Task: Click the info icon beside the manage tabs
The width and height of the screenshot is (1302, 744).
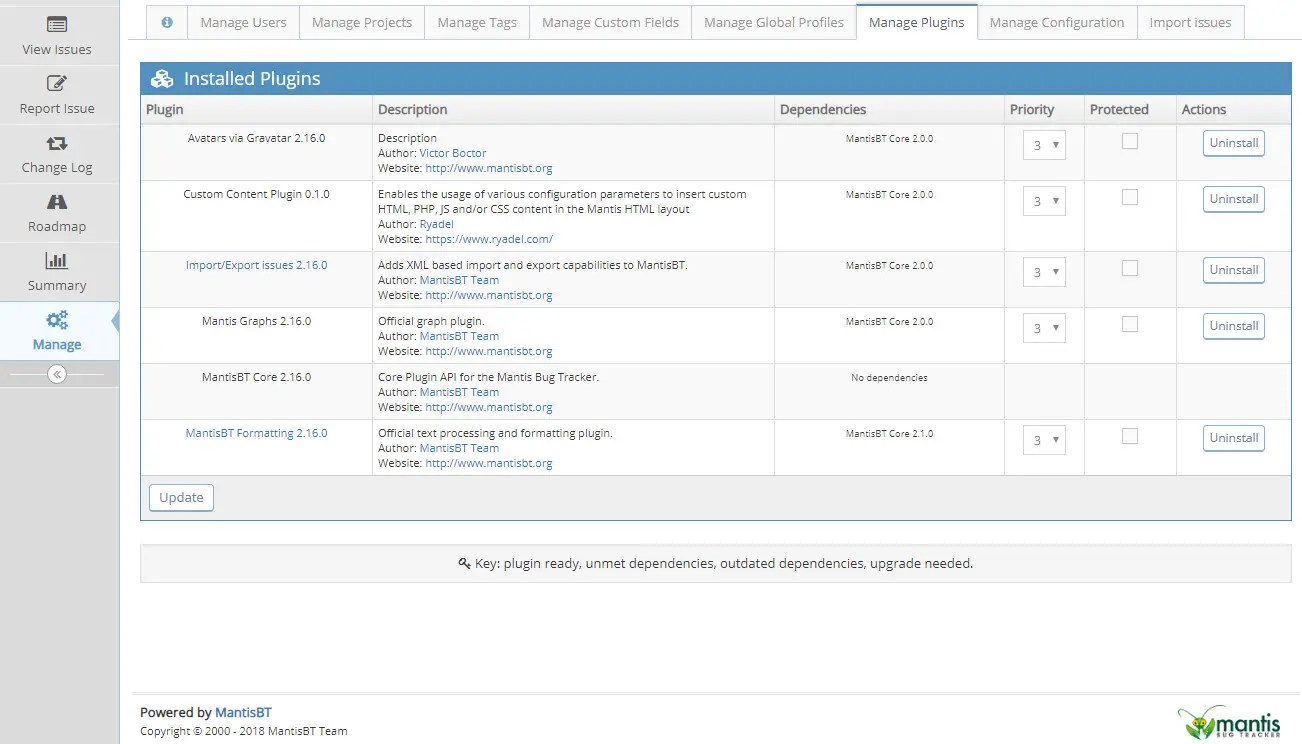Action: (166, 22)
